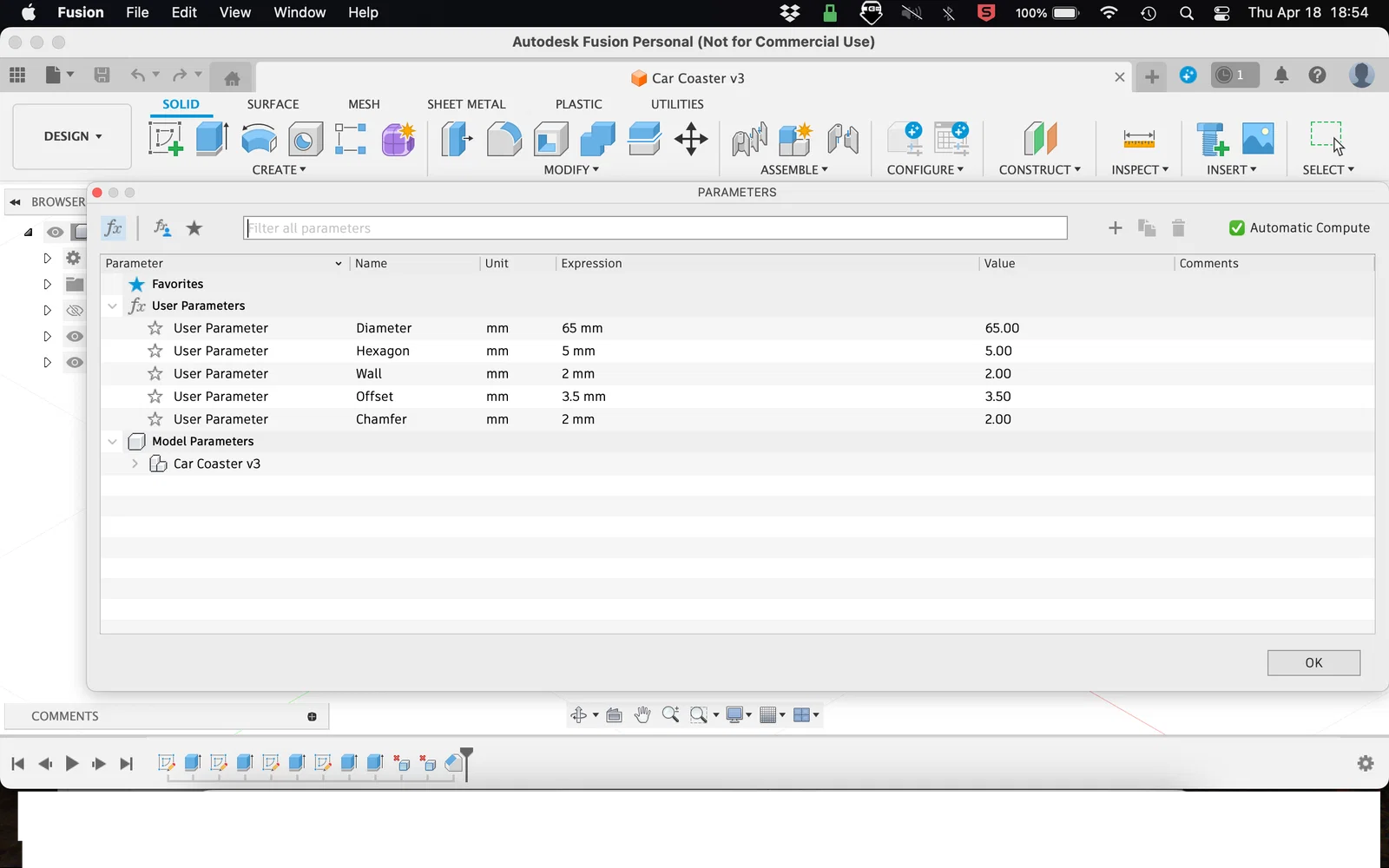Screen dimensions: 1389x868
Task: Open the Data Panel grid icon
Action: (x=17, y=76)
